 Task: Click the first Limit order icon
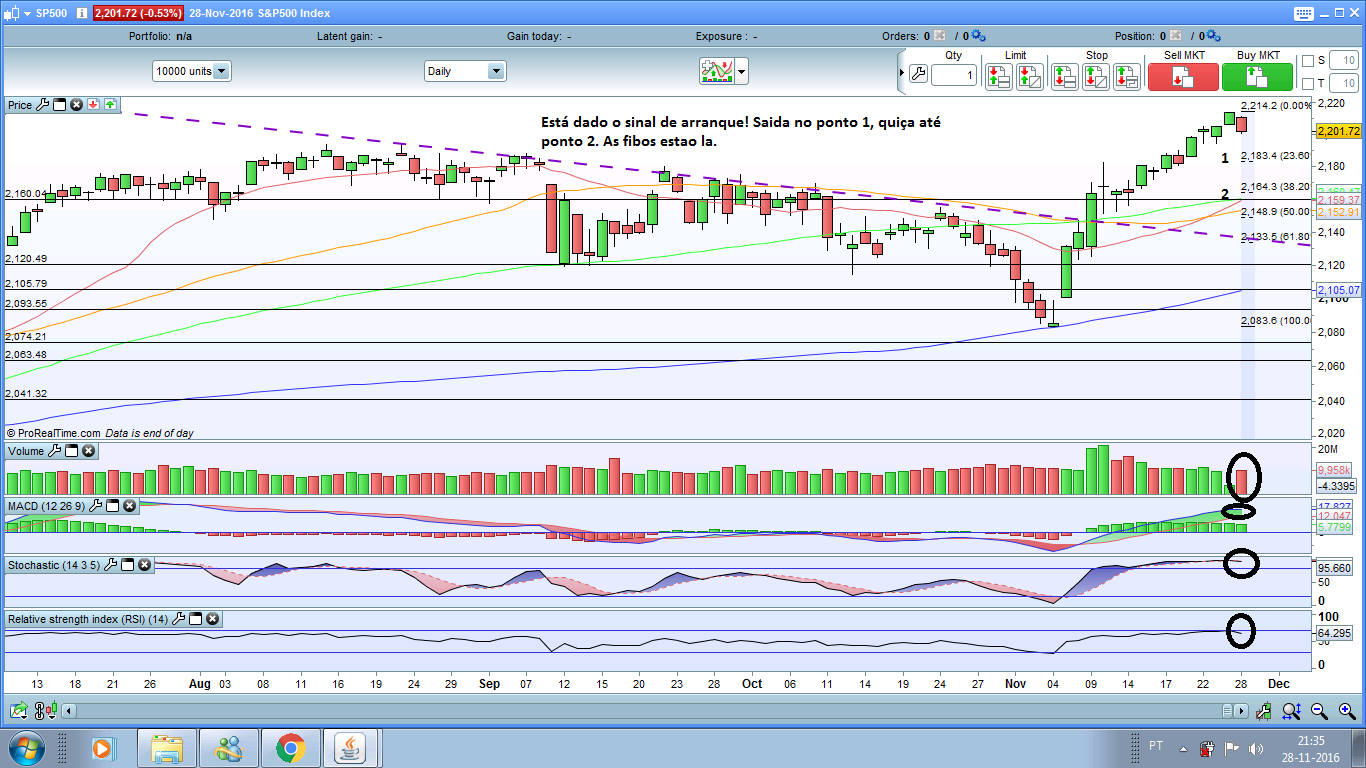(998, 77)
